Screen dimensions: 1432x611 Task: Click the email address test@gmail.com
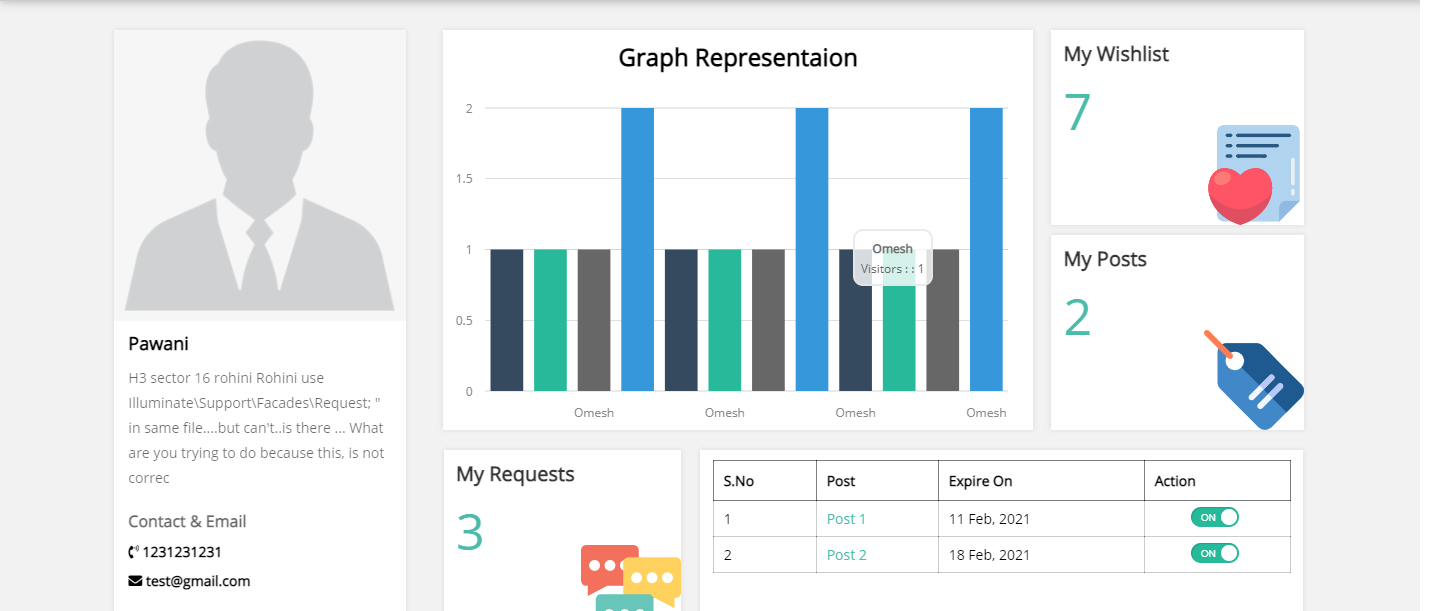(x=198, y=581)
